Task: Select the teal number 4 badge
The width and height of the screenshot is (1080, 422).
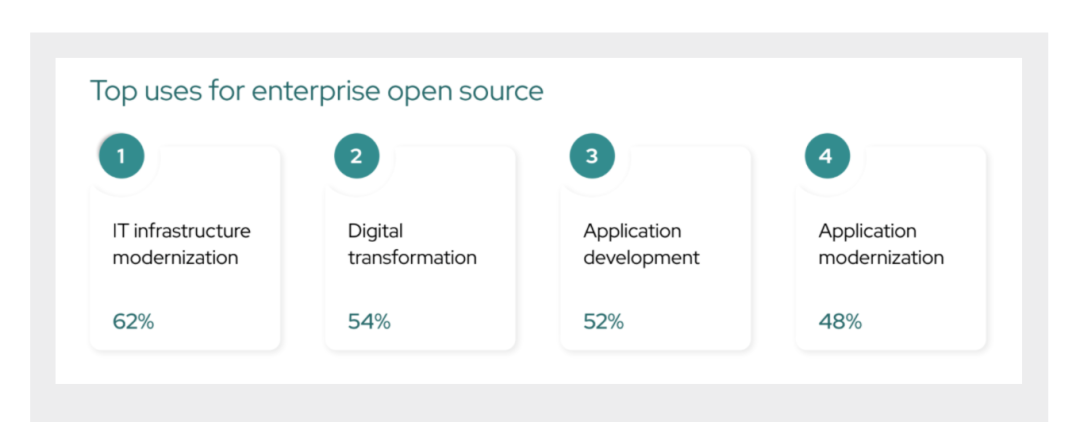Action: pos(826,156)
